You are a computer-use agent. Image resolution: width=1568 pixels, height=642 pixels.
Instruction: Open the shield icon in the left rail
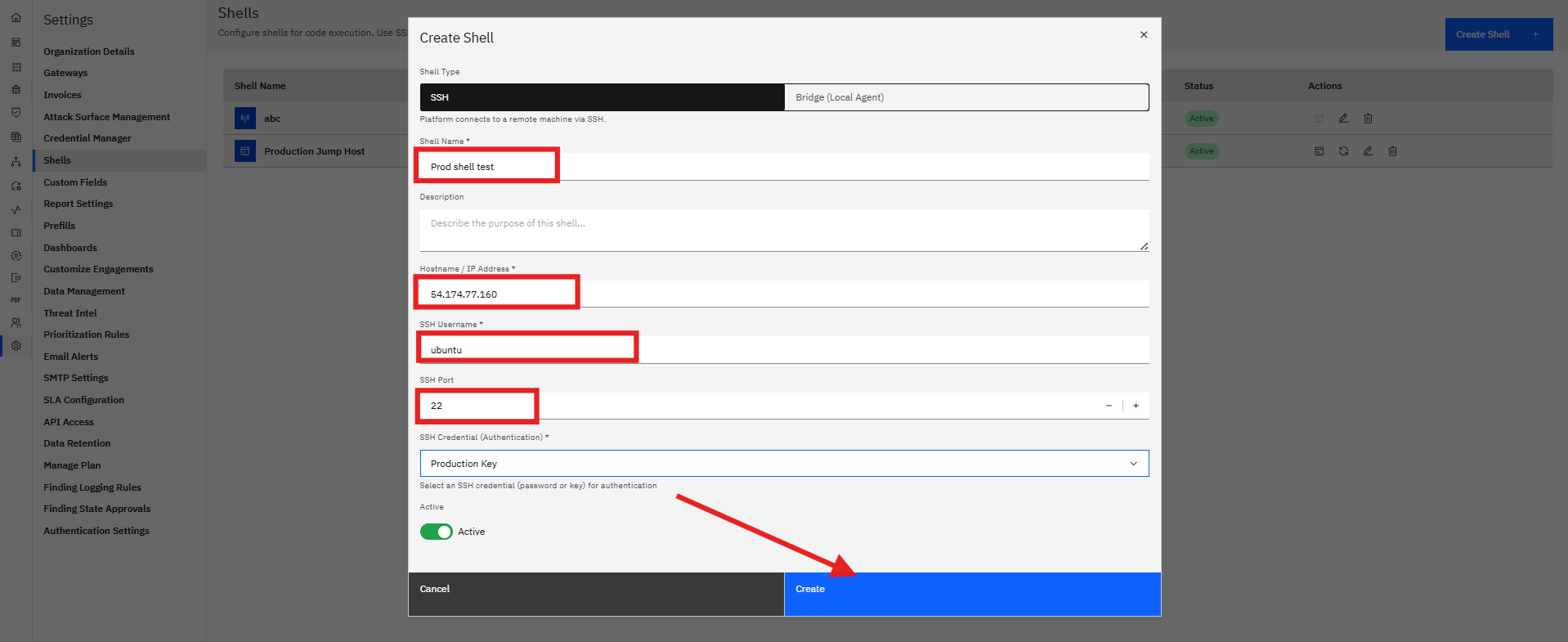coord(16,112)
